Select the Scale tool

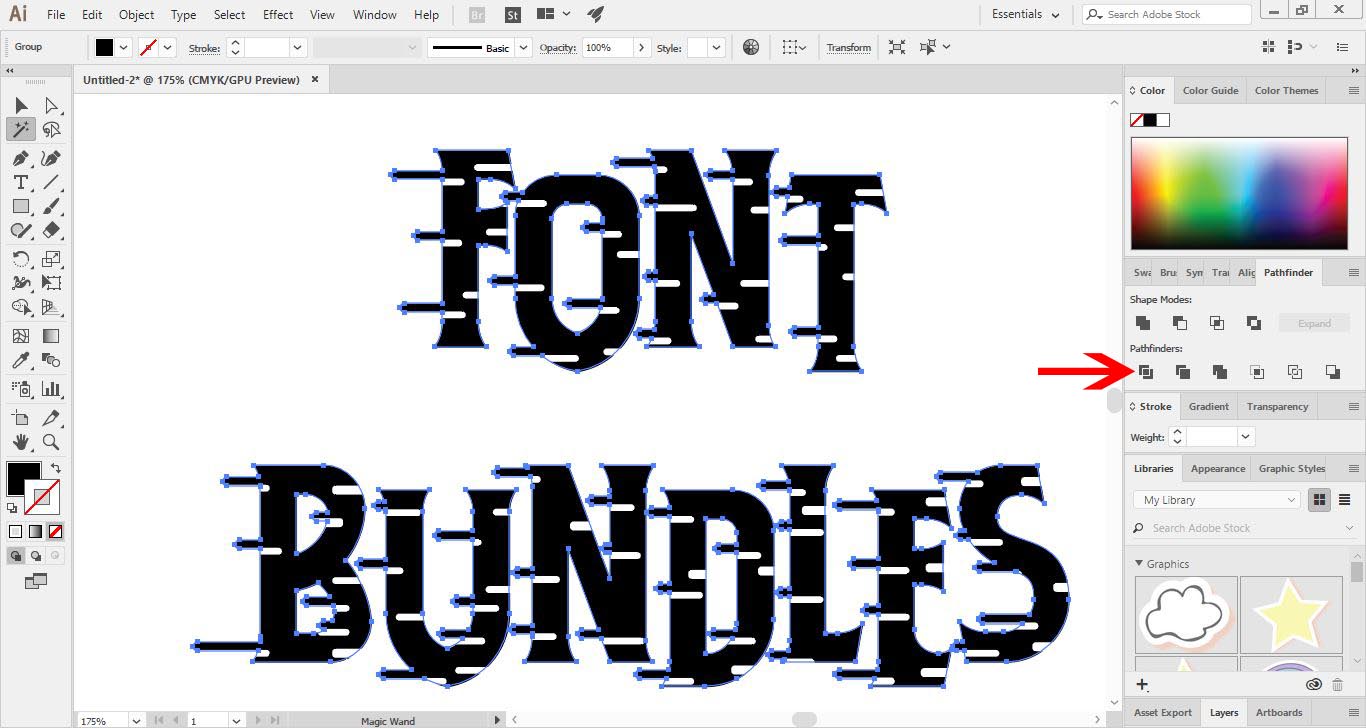click(51, 259)
